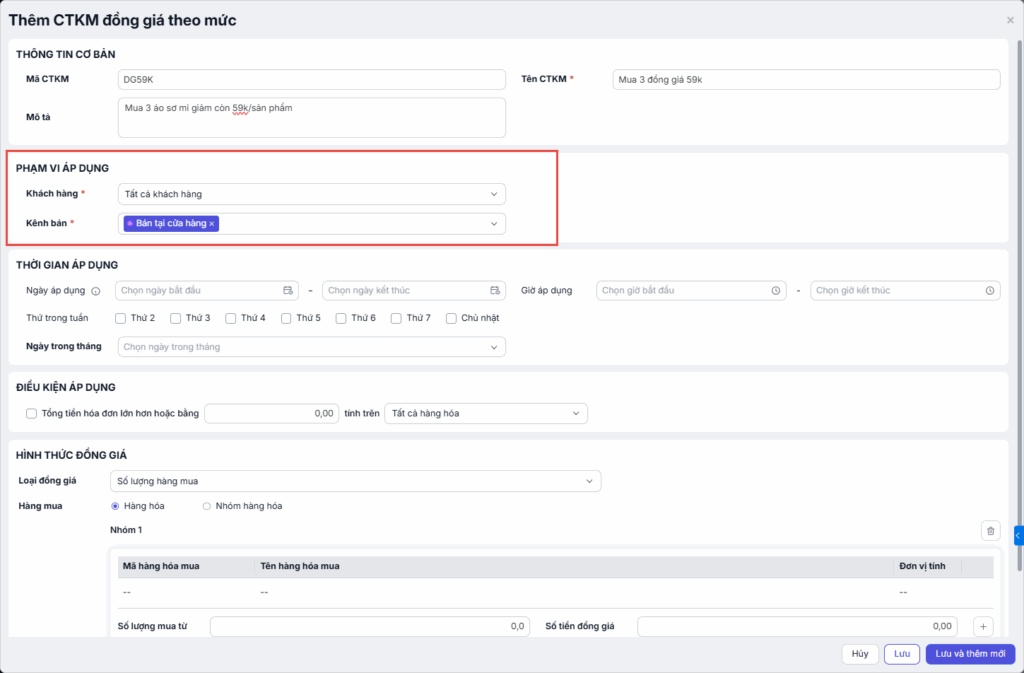Click calendar icon in start date field
The height and width of the screenshot is (673, 1024).
pyautogui.click(x=288, y=290)
